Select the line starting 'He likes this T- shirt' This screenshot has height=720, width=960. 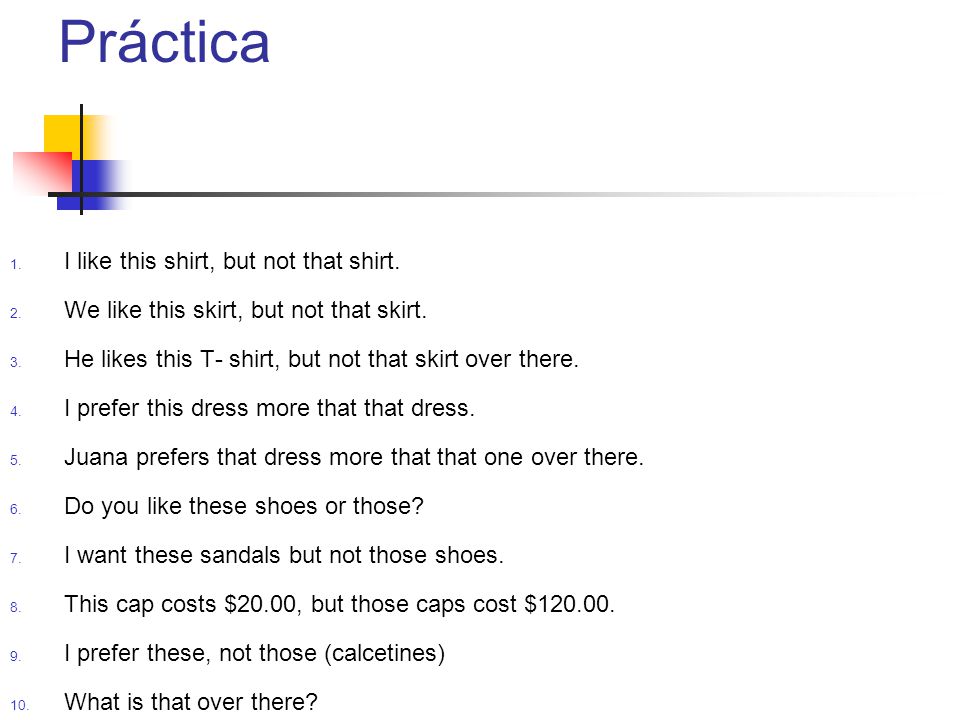(x=321, y=359)
